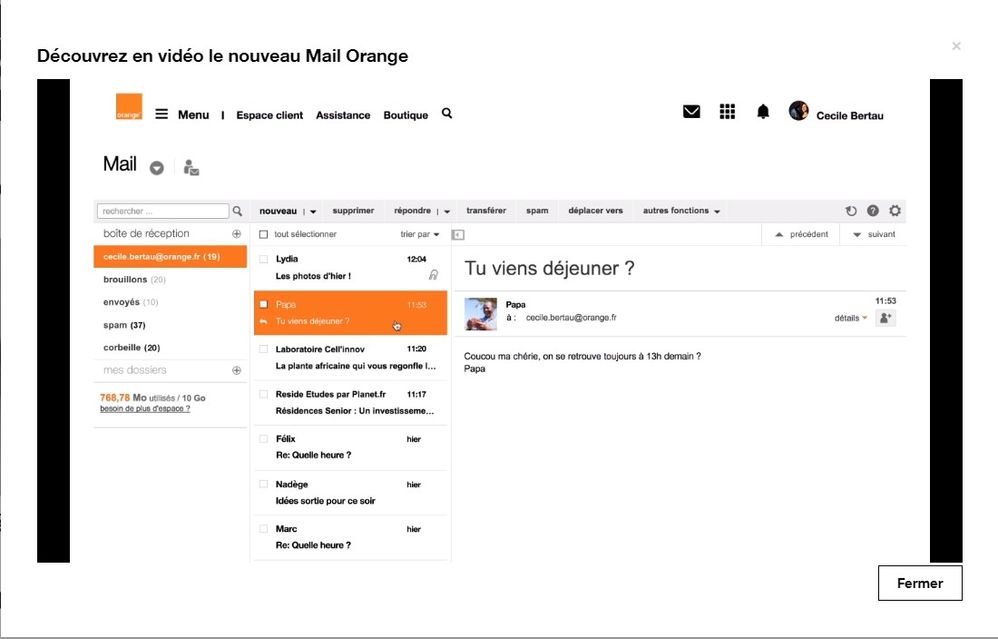Click the refresh icon in mail toolbar
Viewport: 998px width, 639px height.
click(x=851, y=211)
